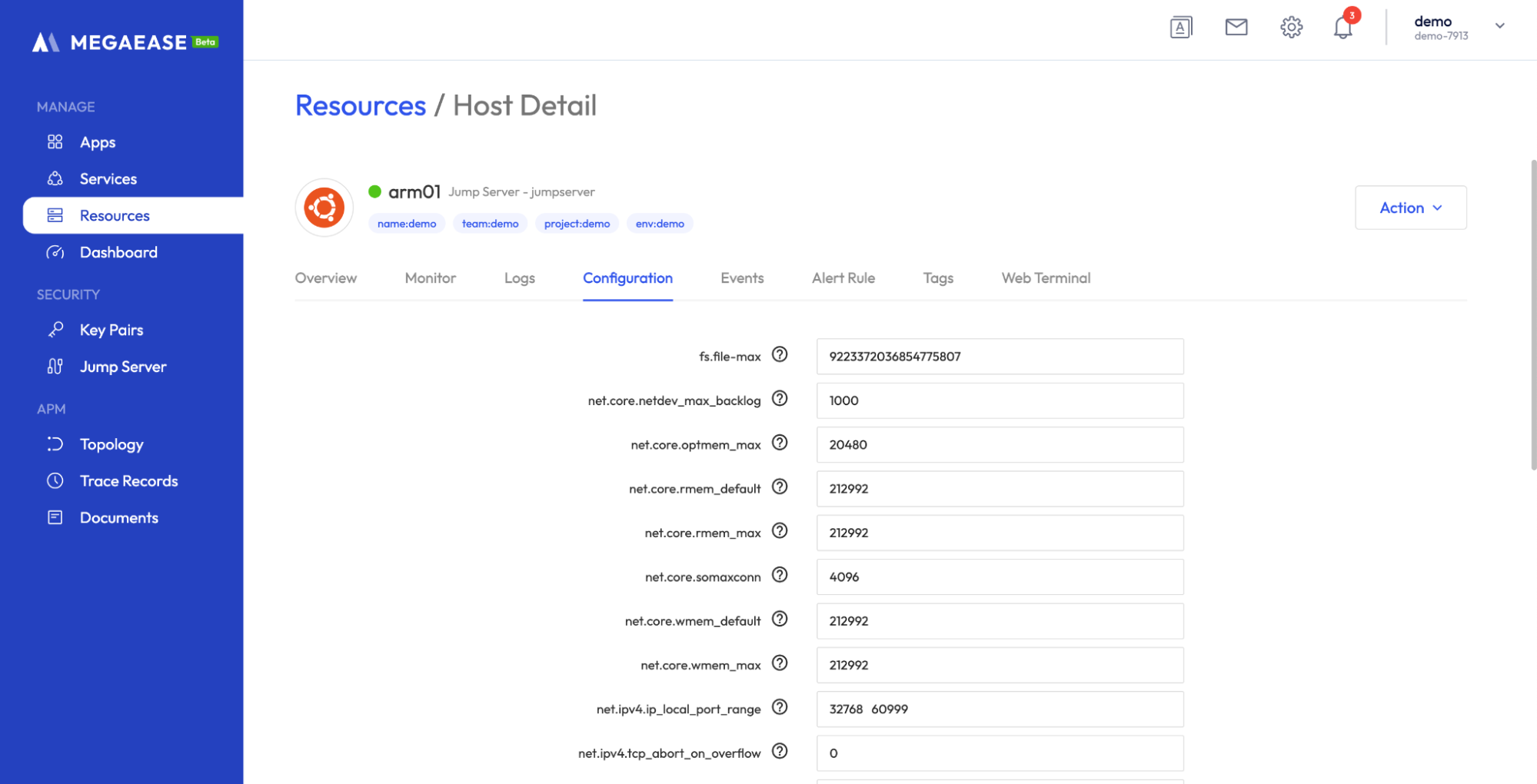The height and width of the screenshot is (784, 1537).
Task: Click the translate language icon in header
Action: [x=1180, y=28]
